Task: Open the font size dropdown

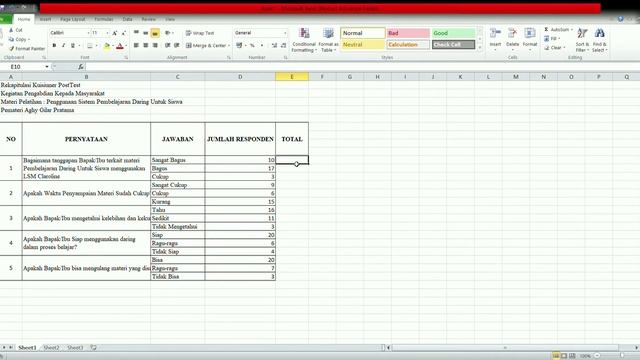Action: 107,33
